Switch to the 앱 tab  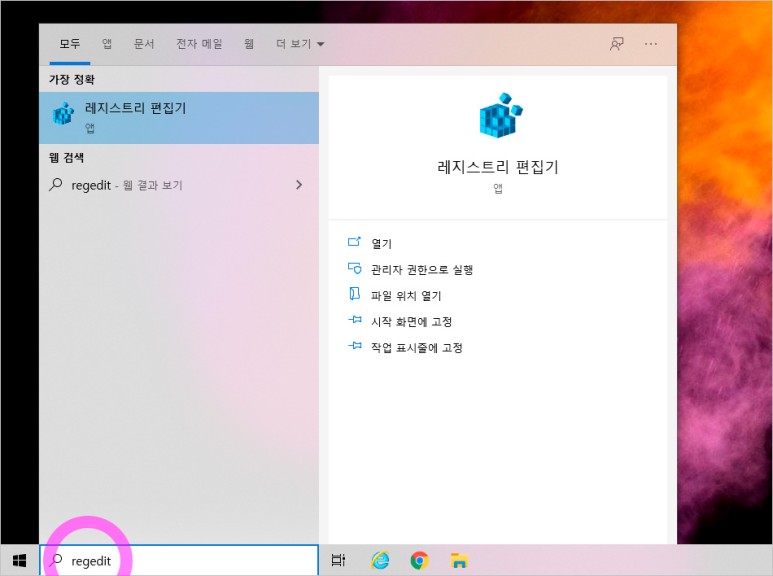click(x=107, y=44)
